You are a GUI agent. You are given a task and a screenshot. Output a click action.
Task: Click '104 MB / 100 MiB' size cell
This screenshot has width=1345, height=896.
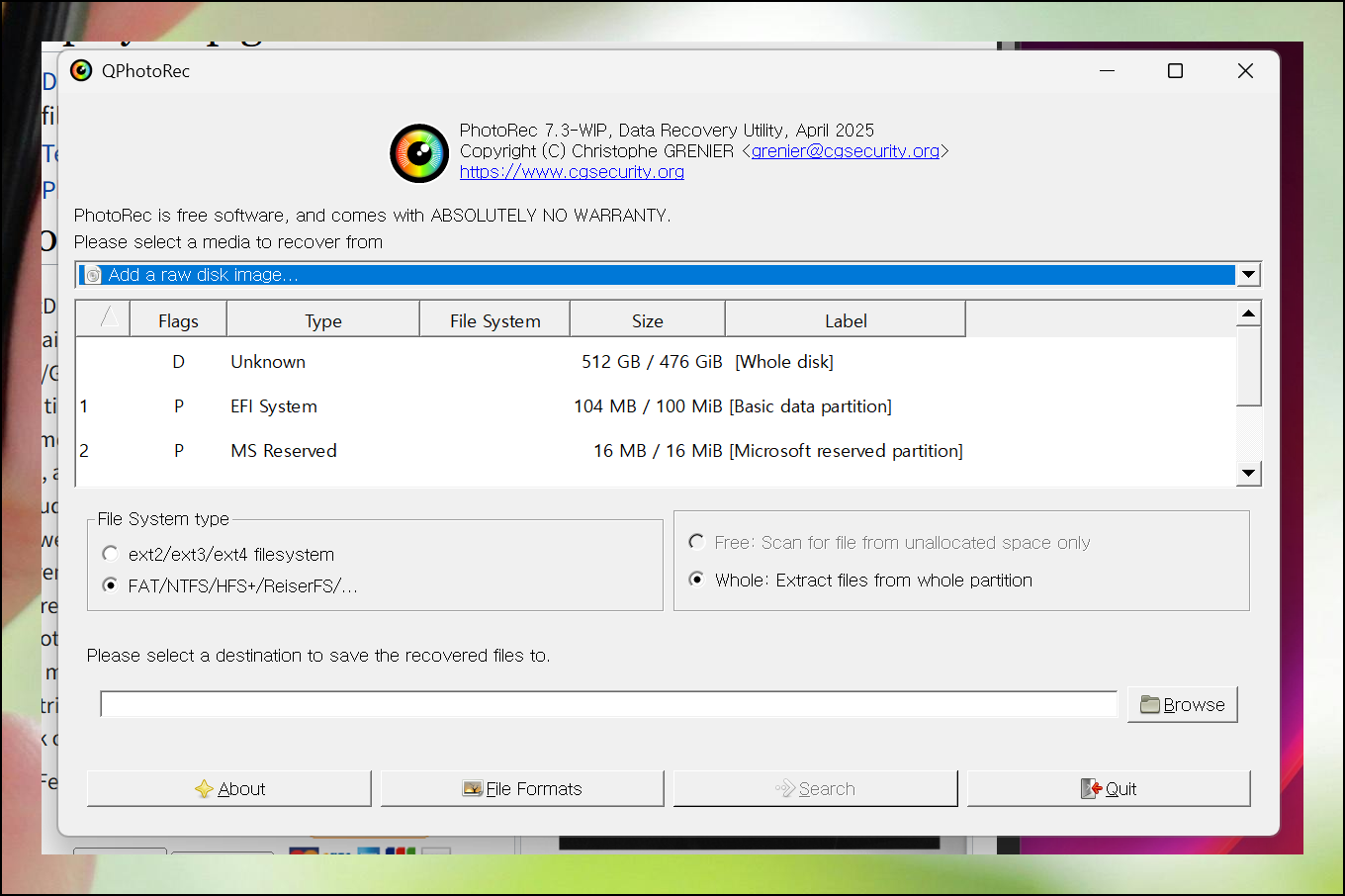(648, 406)
